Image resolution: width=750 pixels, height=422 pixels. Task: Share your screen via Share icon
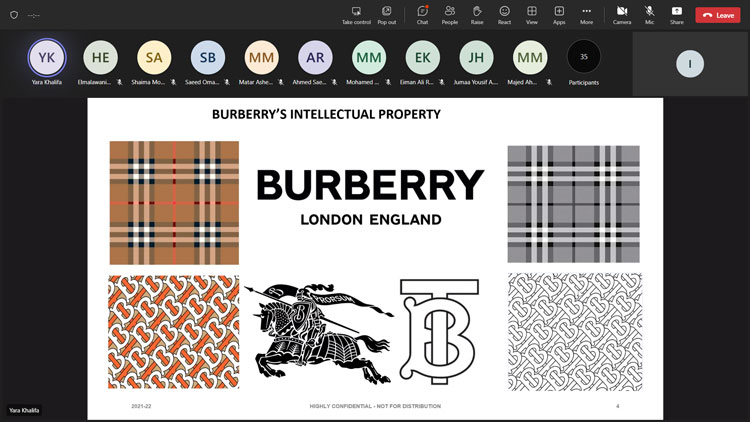677,14
